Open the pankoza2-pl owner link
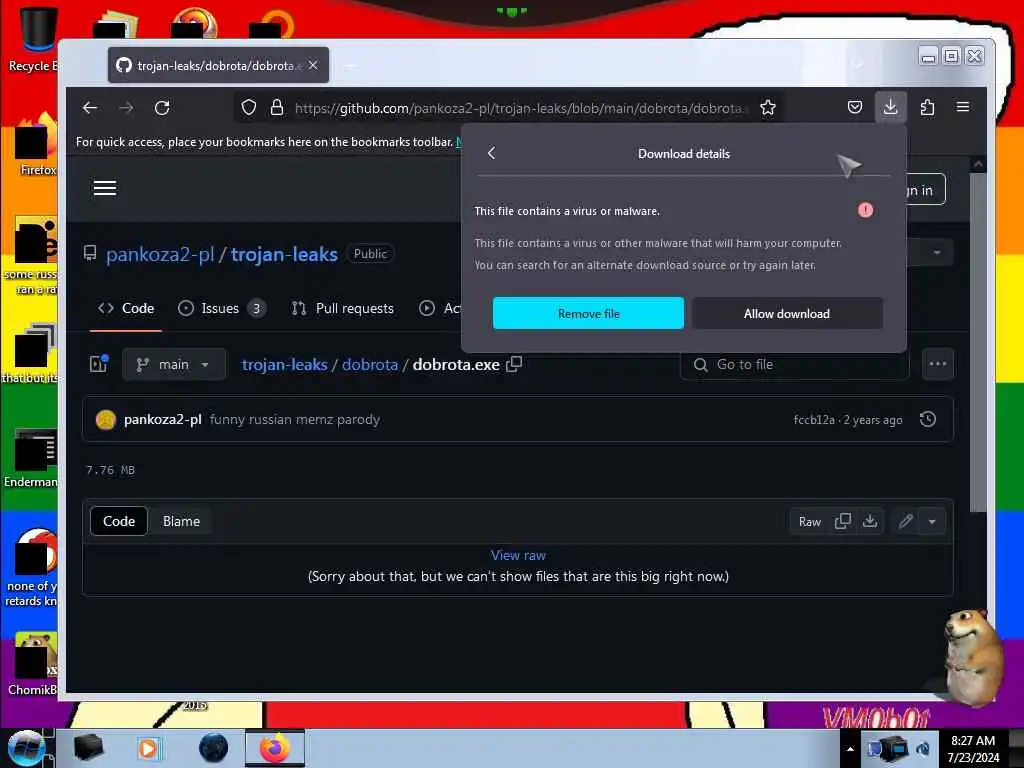This screenshot has height=768, width=1024. pyautogui.click(x=160, y=254)
